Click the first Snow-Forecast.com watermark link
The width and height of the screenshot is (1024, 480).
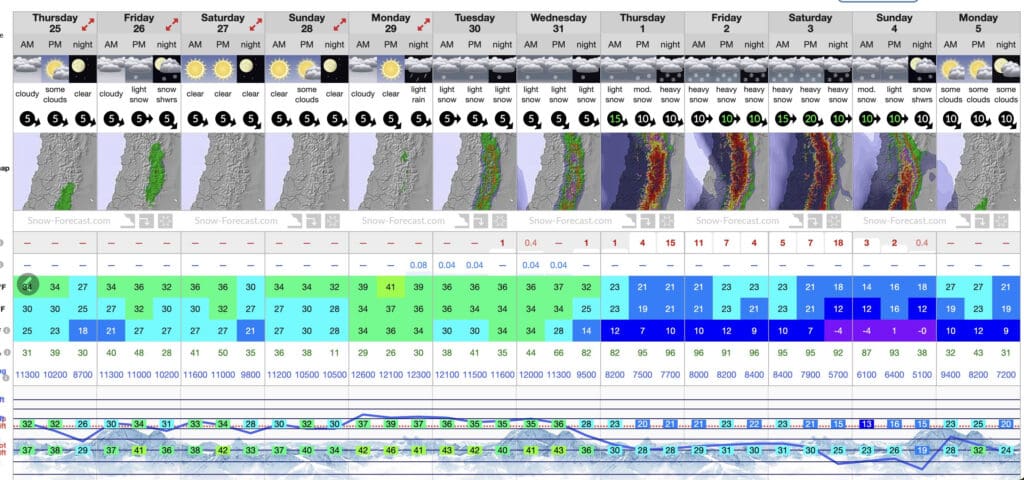(55, 221)
